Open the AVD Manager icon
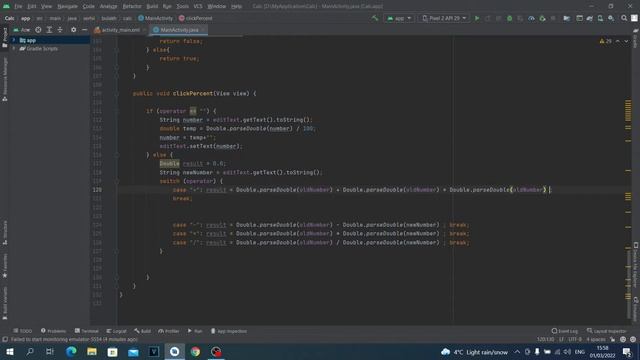Screen dimensions: 640x360 [x=600, y=18]
